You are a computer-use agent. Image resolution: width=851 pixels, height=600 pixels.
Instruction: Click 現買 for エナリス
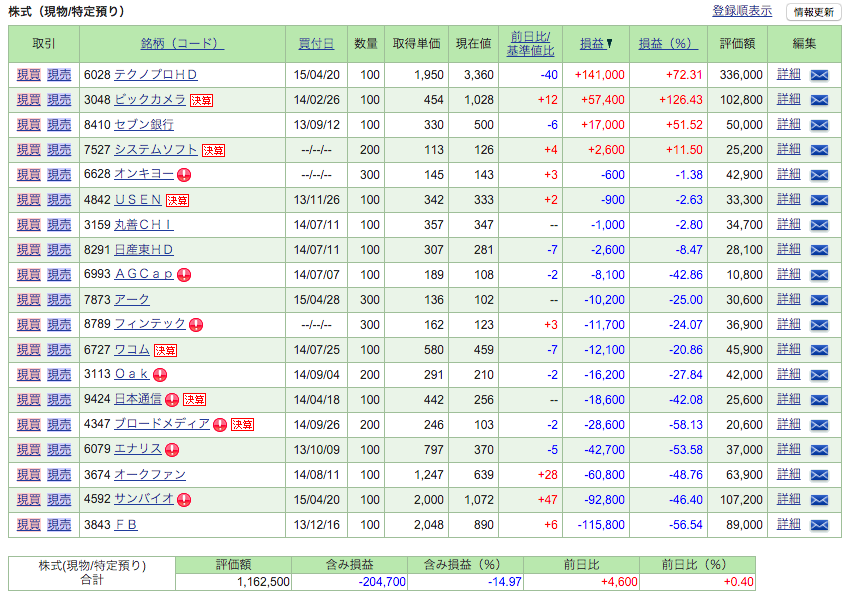click(x=29, y=450)
